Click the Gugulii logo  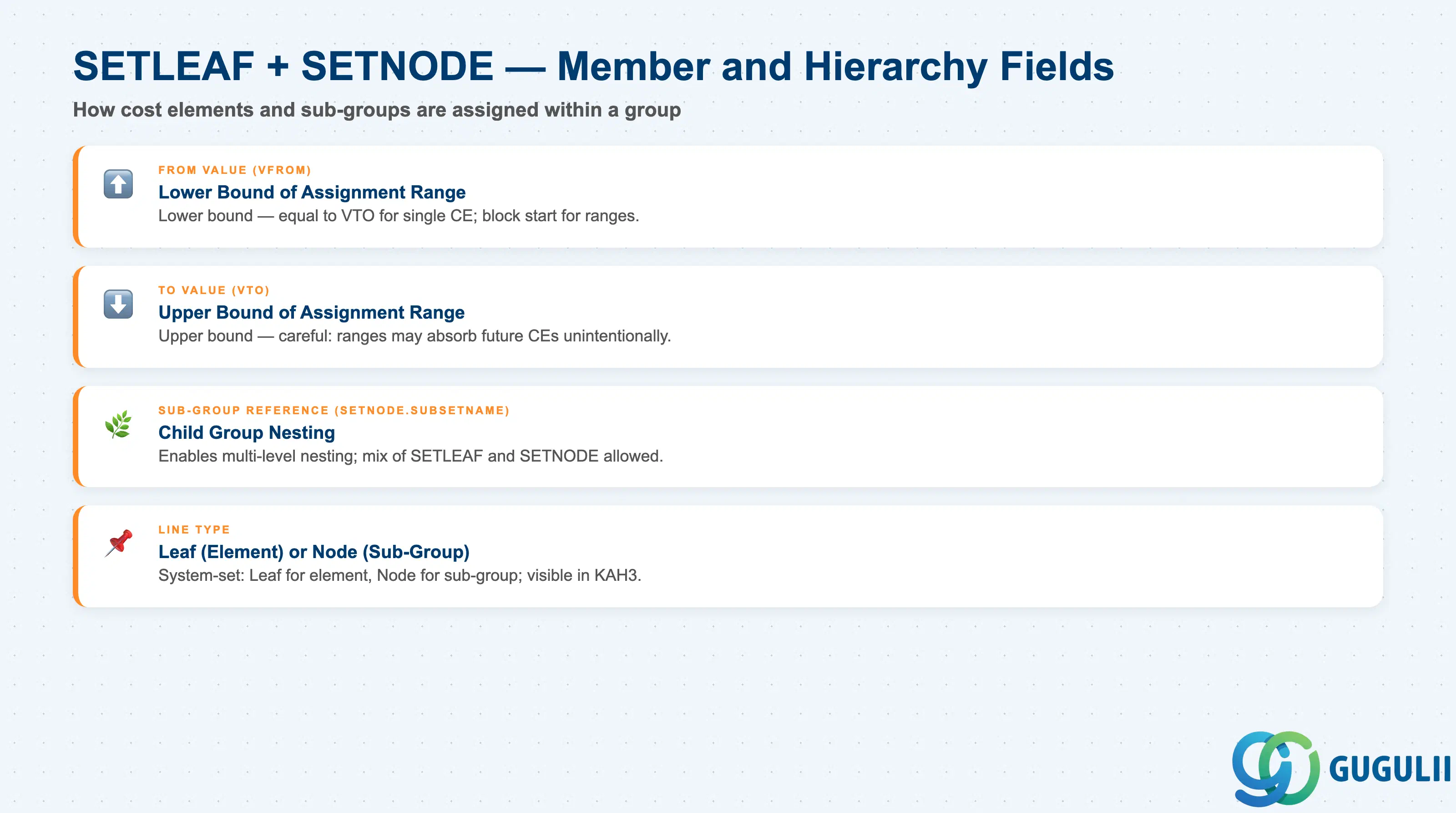(x=1341, y=768)
